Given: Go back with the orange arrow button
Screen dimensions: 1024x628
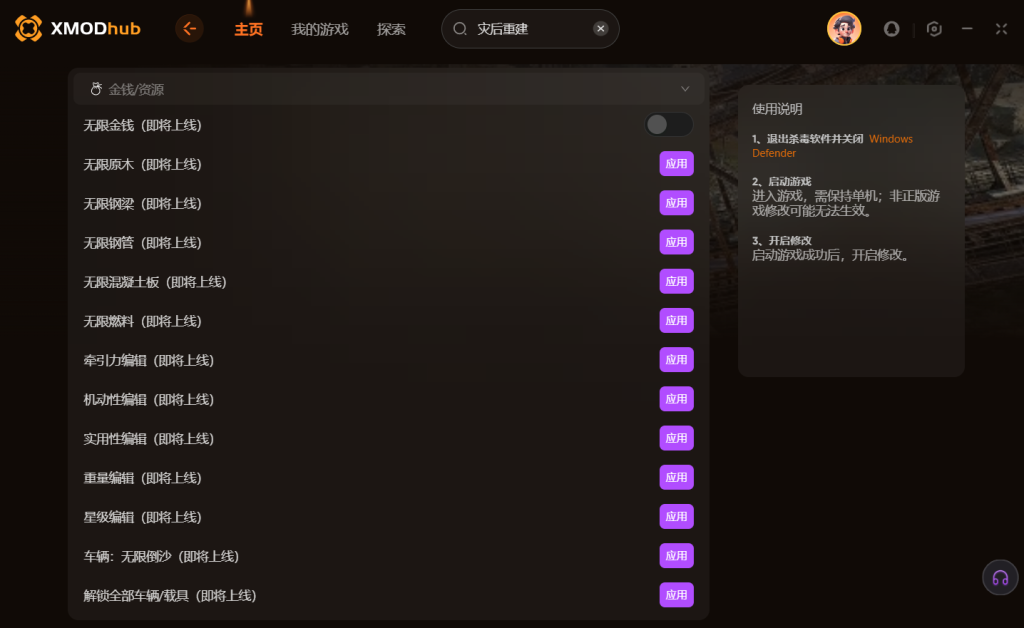Looking at the screenshot, I should pos(189,29).
